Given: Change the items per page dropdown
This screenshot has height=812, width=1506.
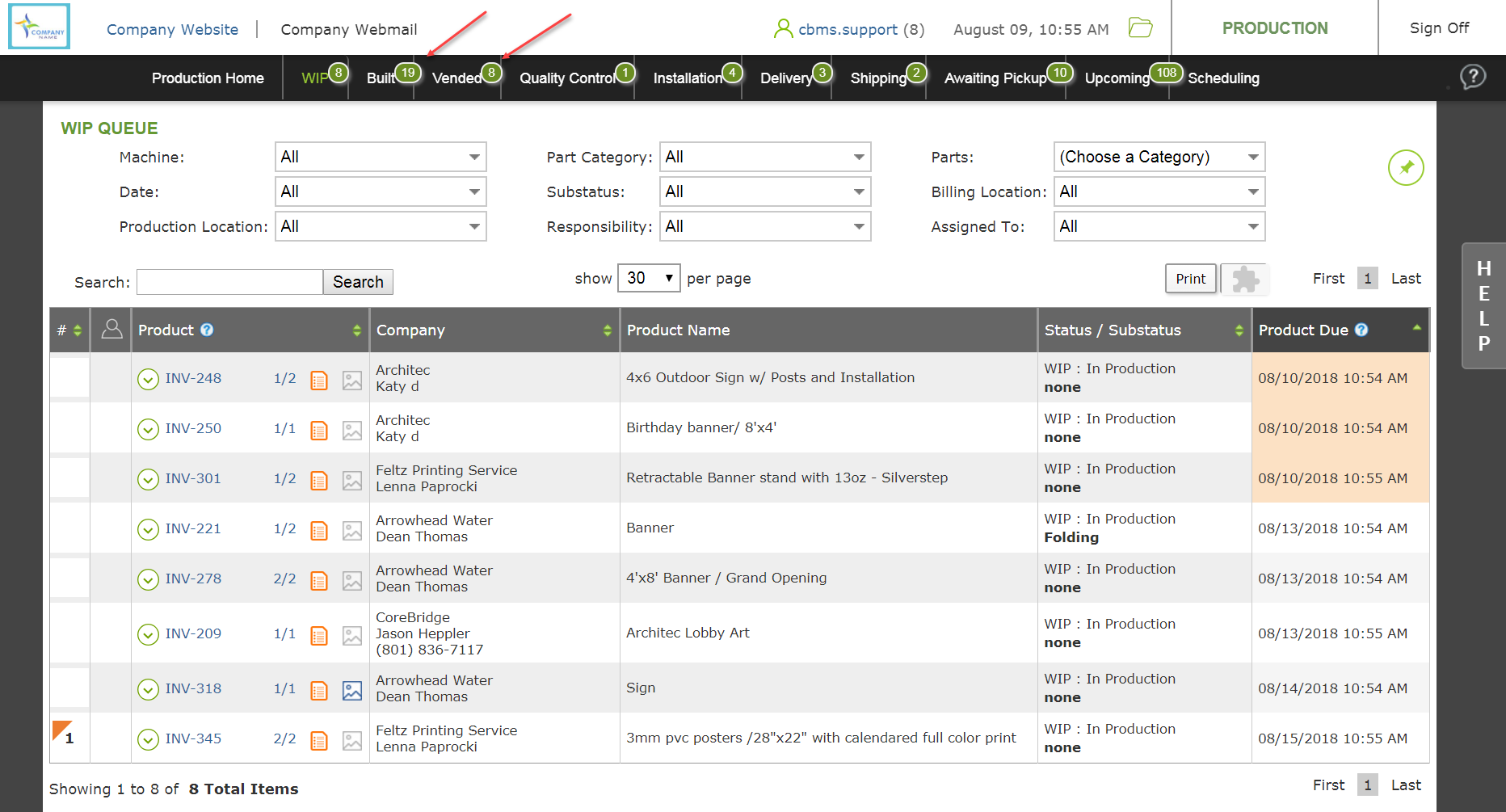Looking at the screenshot, I should click(649, 278).
